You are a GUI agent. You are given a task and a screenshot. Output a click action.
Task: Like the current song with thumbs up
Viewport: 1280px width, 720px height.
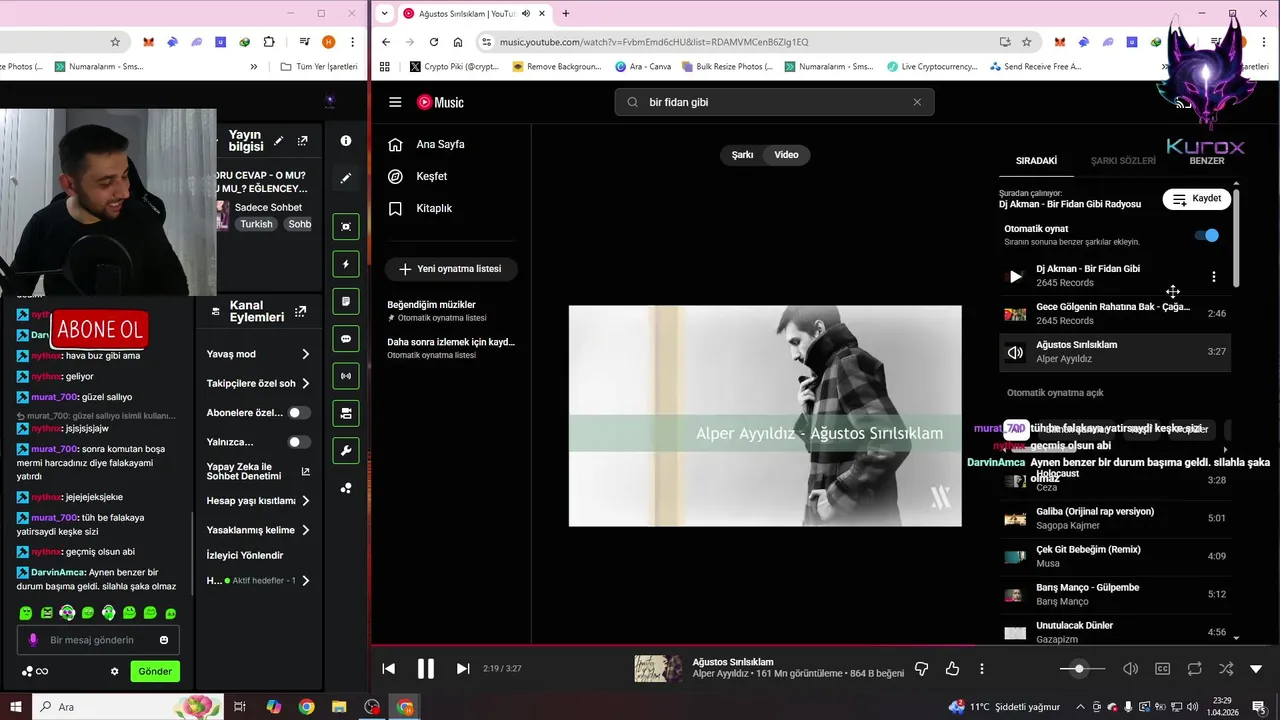point(952,668)
